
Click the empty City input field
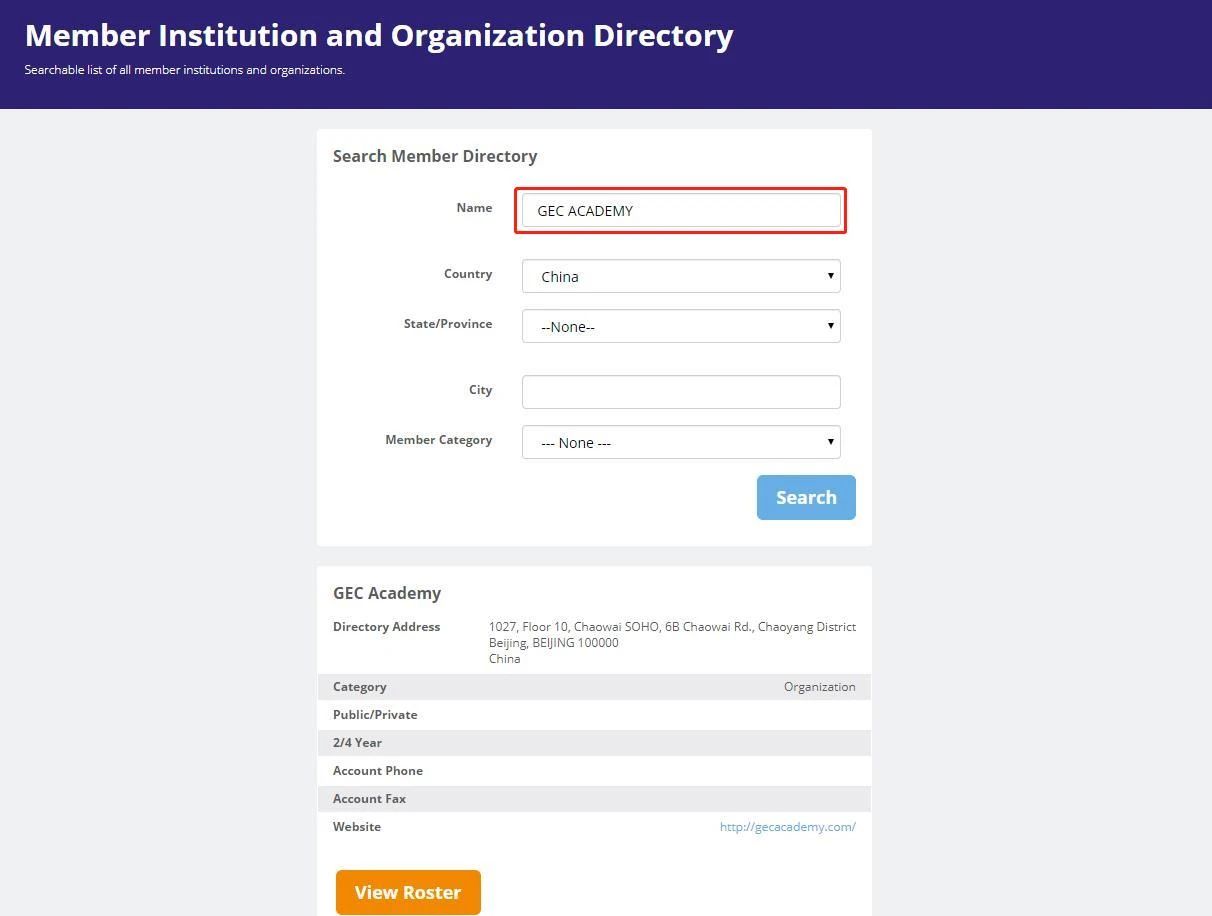coord(681,392)
